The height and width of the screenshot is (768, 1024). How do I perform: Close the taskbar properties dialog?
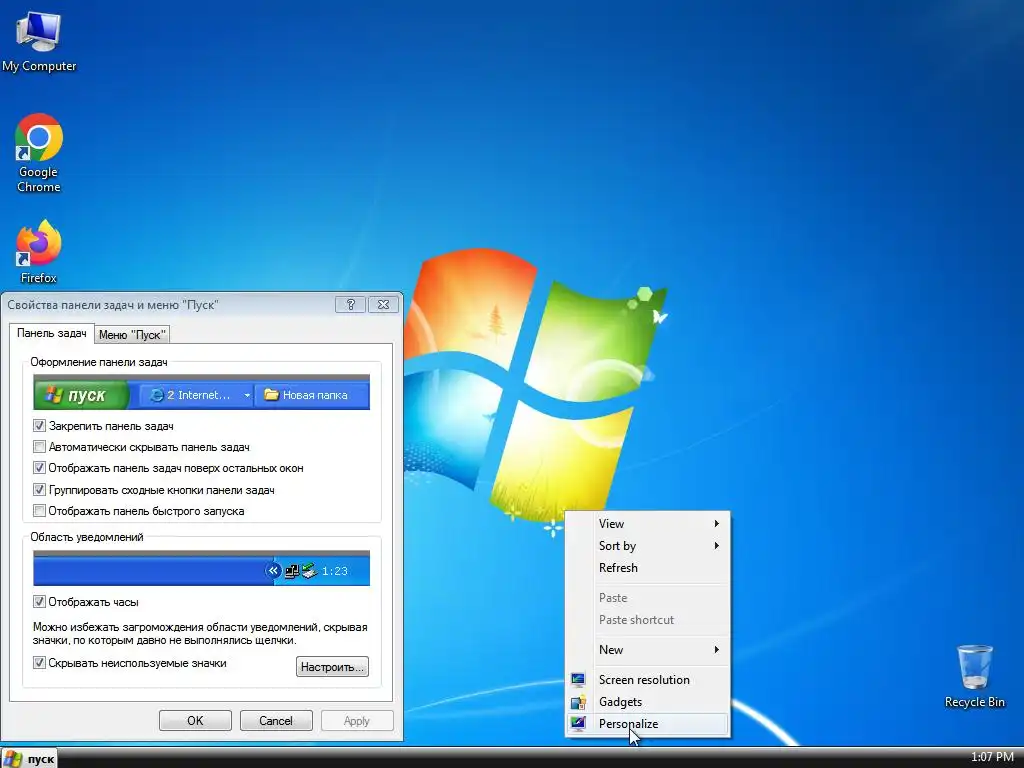(383, 304)
